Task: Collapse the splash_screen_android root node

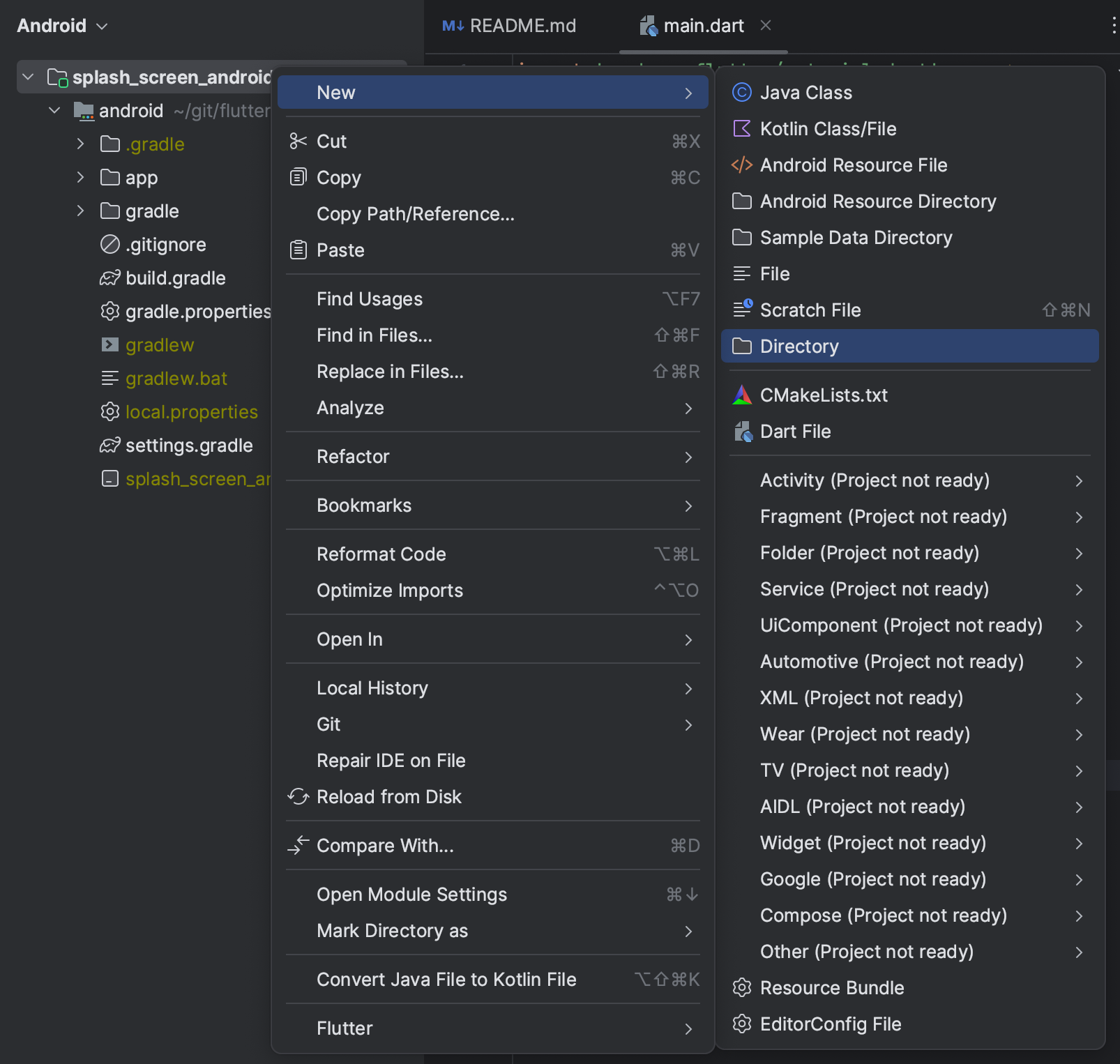Action: point(28,77)
